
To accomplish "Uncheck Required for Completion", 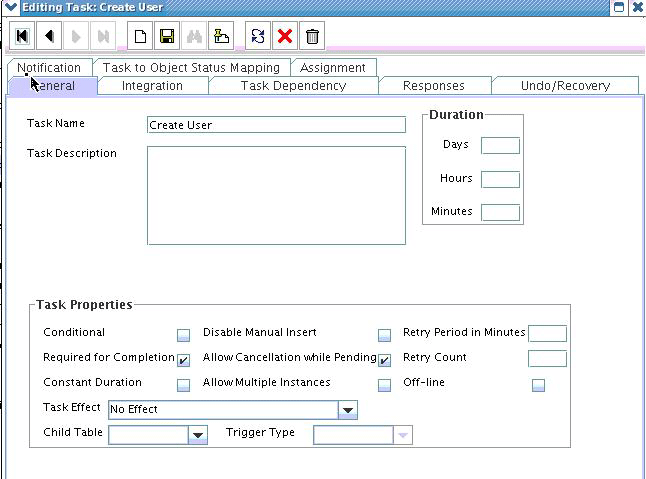I will point(183,360).
